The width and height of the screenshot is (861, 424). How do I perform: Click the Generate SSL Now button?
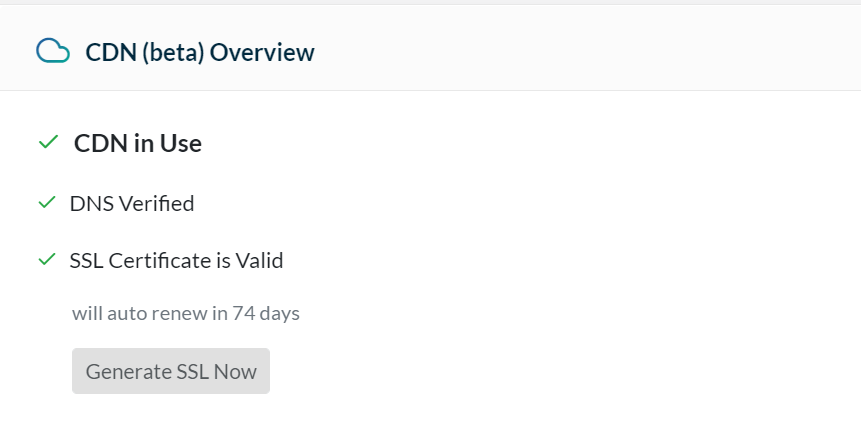(171, 371)
